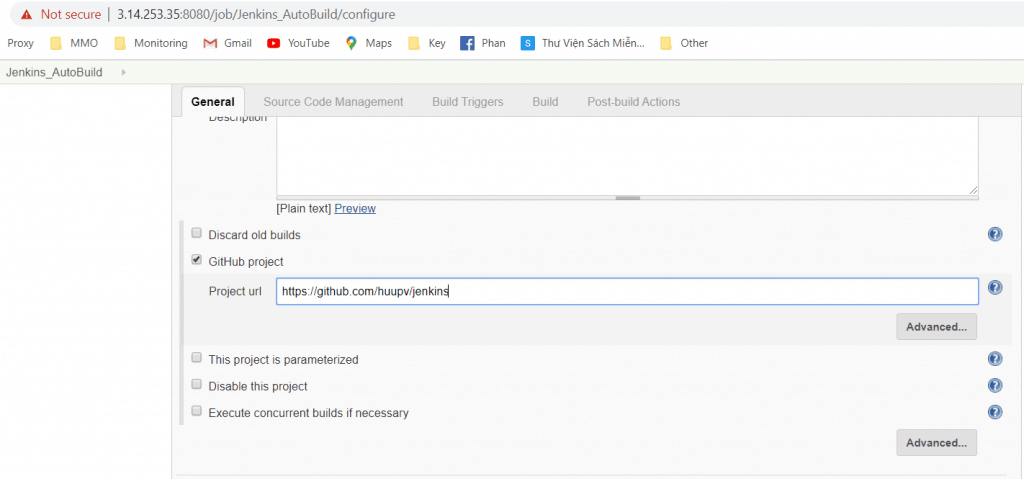Screen dimensions: 1024x479
Task: Select the General tab
Action: tap(213, 102)
